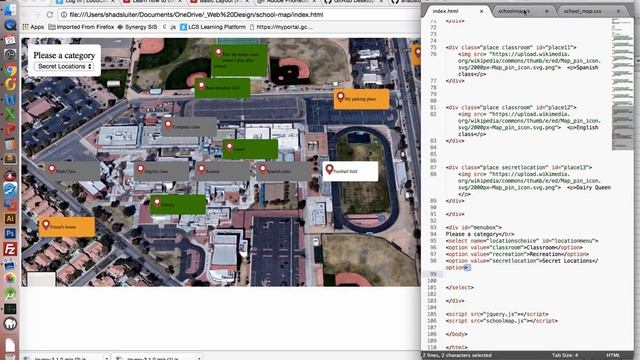Screen dimensions: 640x360
Task: Switch to the index.html tab in Sublime
Action: point(445,11)
